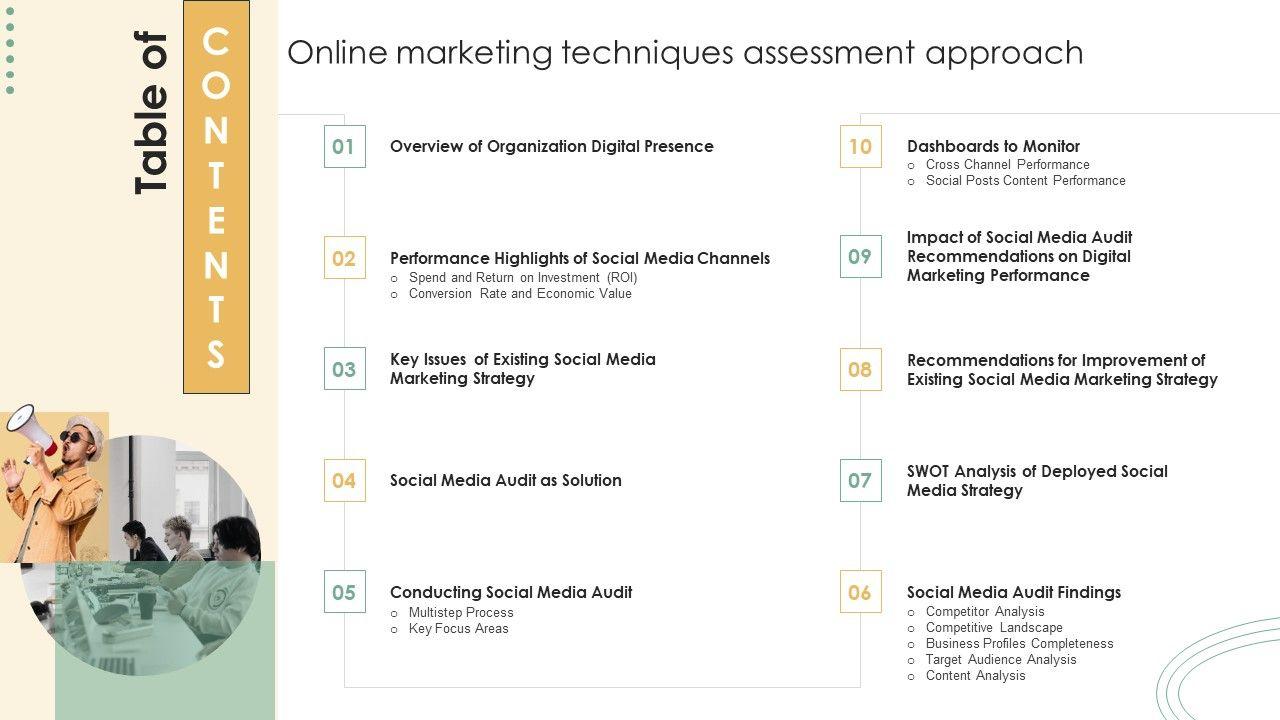
Task: Select the number box 10
Action: pyautogui.click(x=860, y=146)
